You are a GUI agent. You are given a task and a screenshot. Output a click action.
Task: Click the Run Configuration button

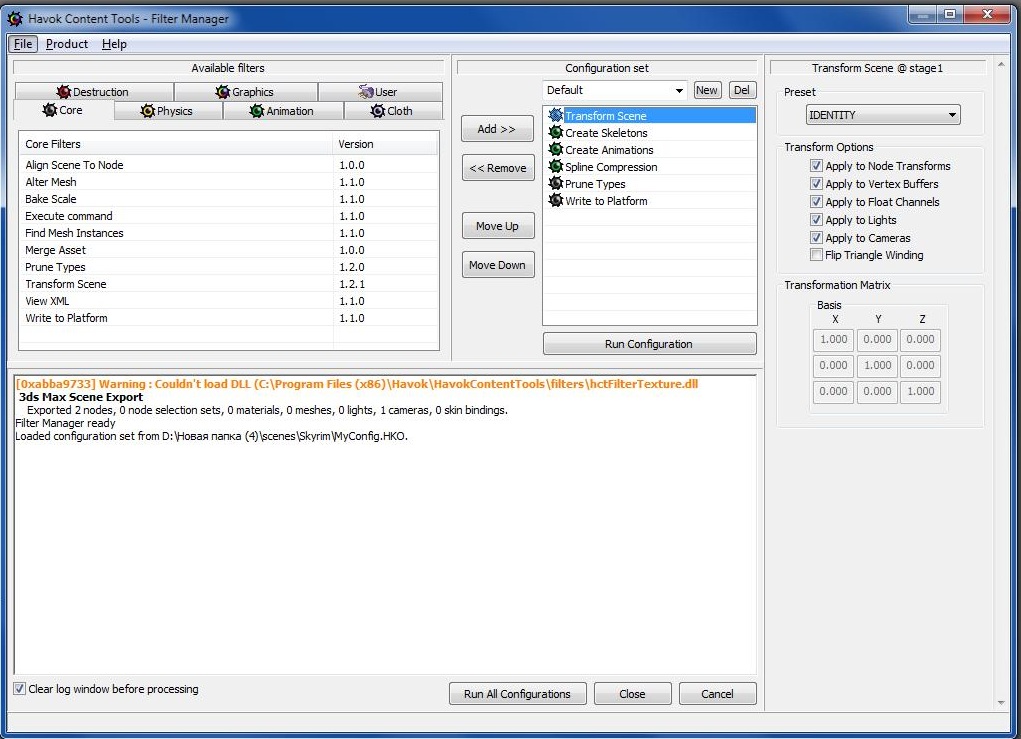[649, 344]
